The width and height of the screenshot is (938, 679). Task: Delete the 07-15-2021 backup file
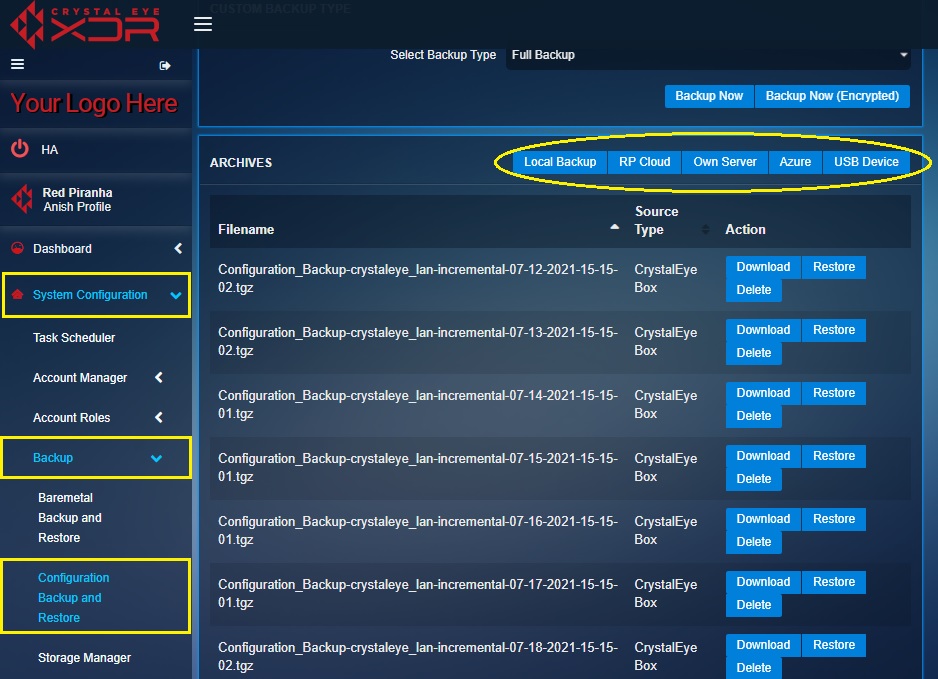tap(754, 479)
